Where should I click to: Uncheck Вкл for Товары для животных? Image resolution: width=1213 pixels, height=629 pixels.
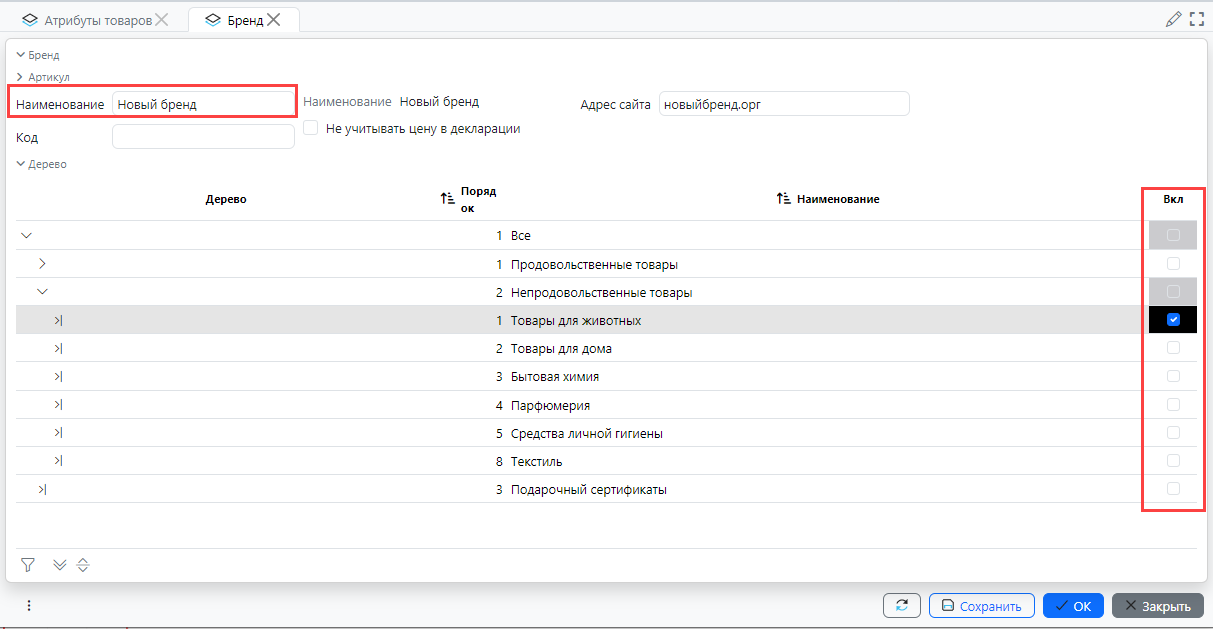tap(1174, 320)
